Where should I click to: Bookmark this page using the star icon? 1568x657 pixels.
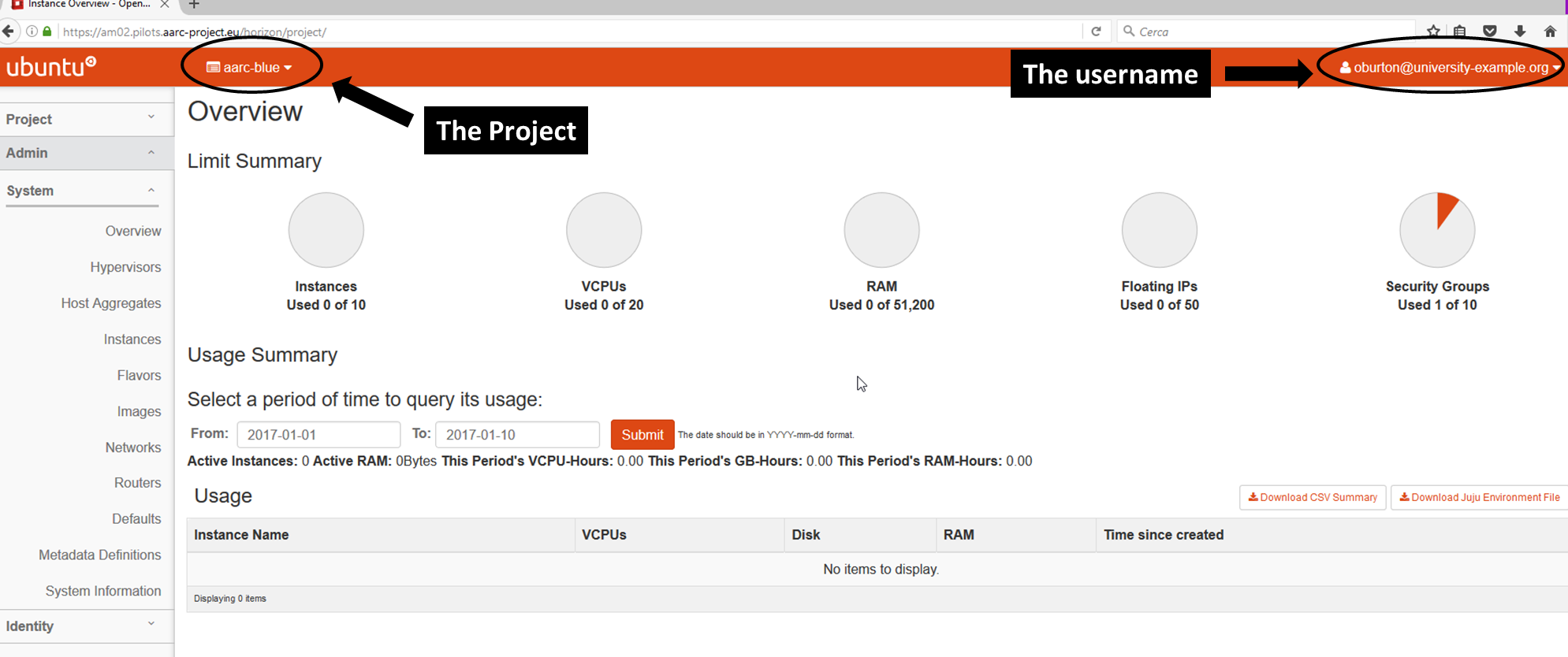point(1433,32)
